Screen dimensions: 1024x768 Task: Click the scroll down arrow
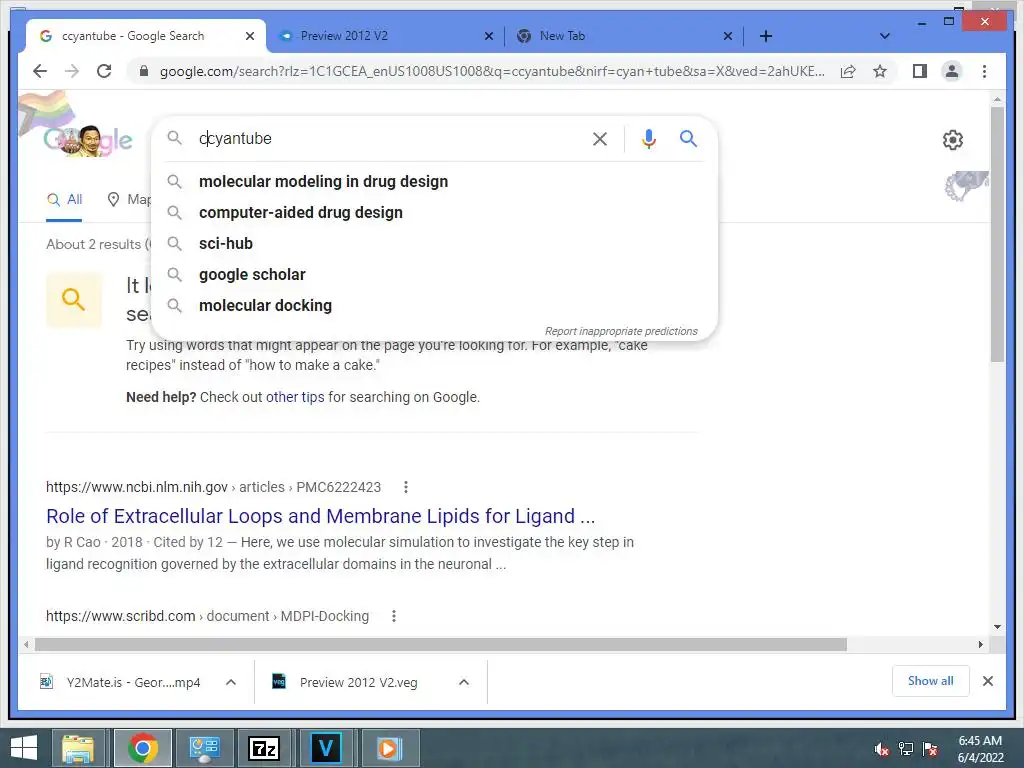pos(997,627)
